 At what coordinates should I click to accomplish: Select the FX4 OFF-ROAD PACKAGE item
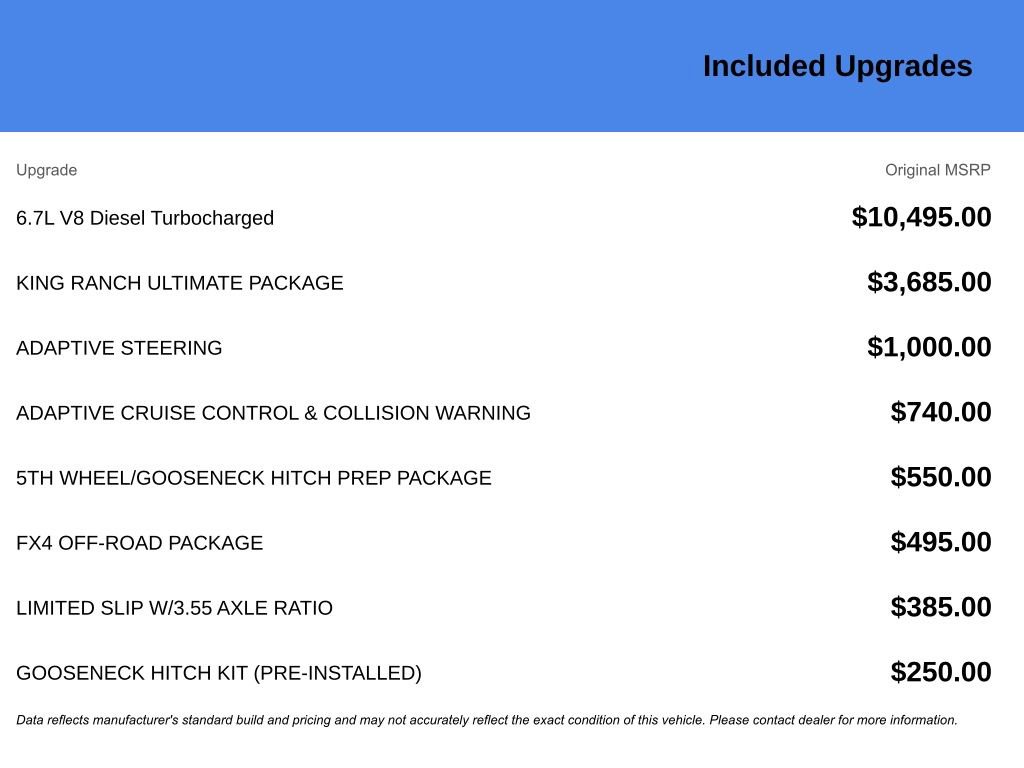tap(140, 543)
